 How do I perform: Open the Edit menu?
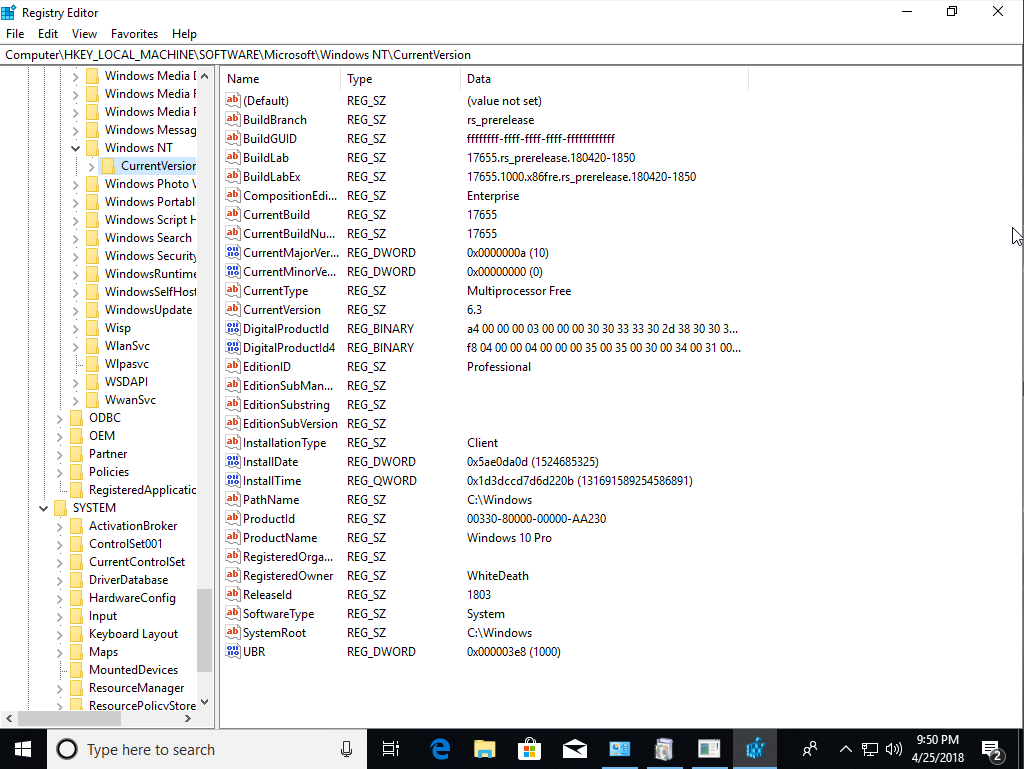pos(48,34)
